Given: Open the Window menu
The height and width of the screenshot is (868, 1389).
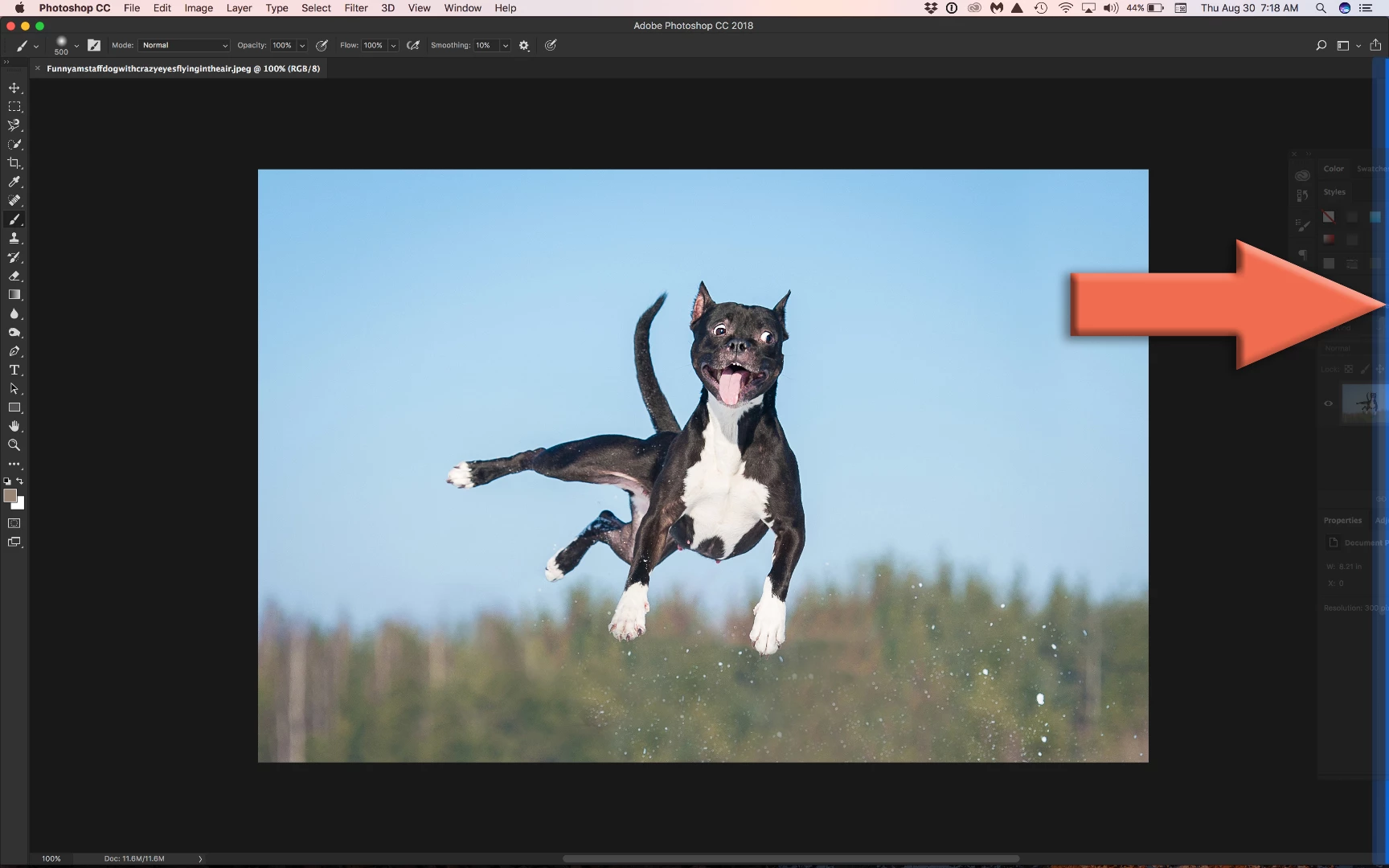Looking at the screenshot, I should pyautogui.click(x=463, y=8).
